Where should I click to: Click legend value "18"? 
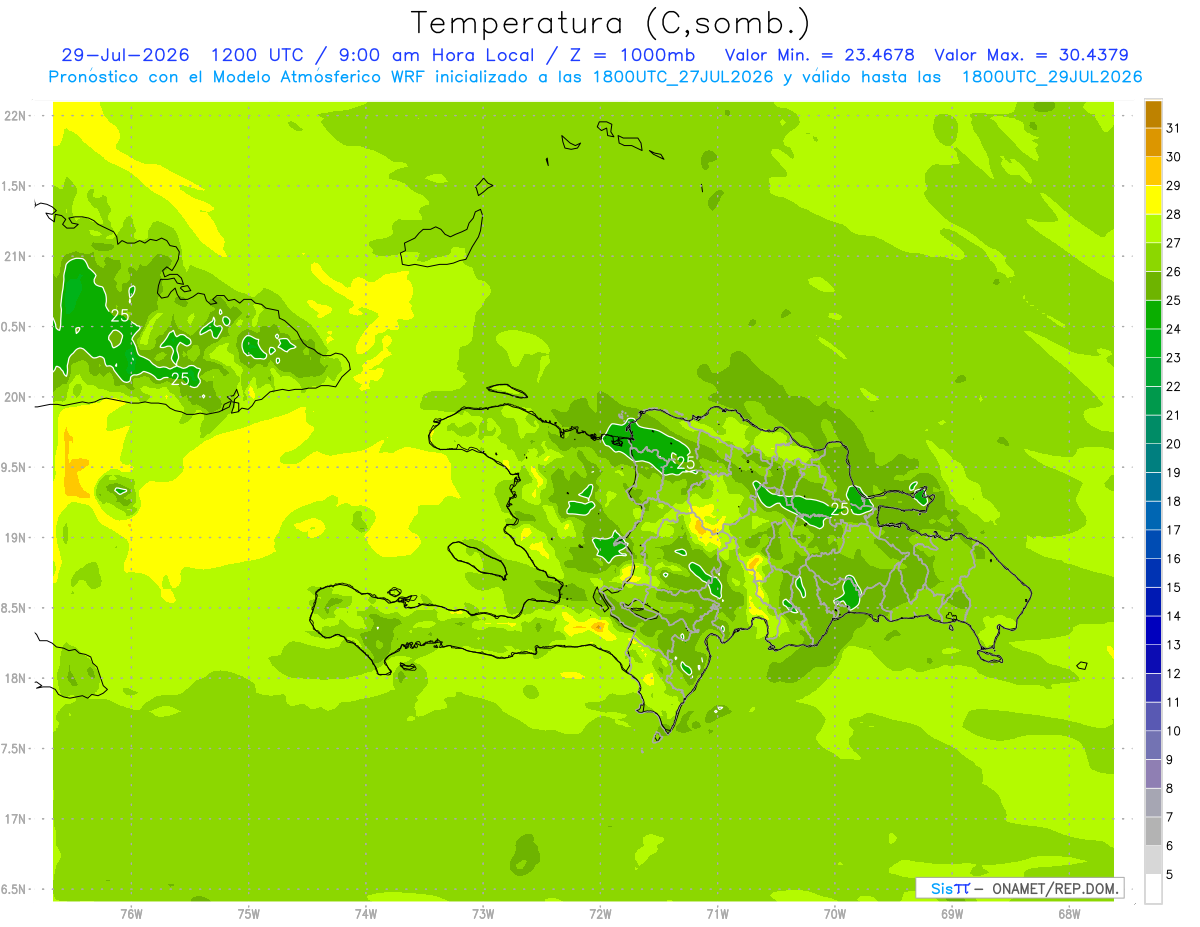point(1174,501)
